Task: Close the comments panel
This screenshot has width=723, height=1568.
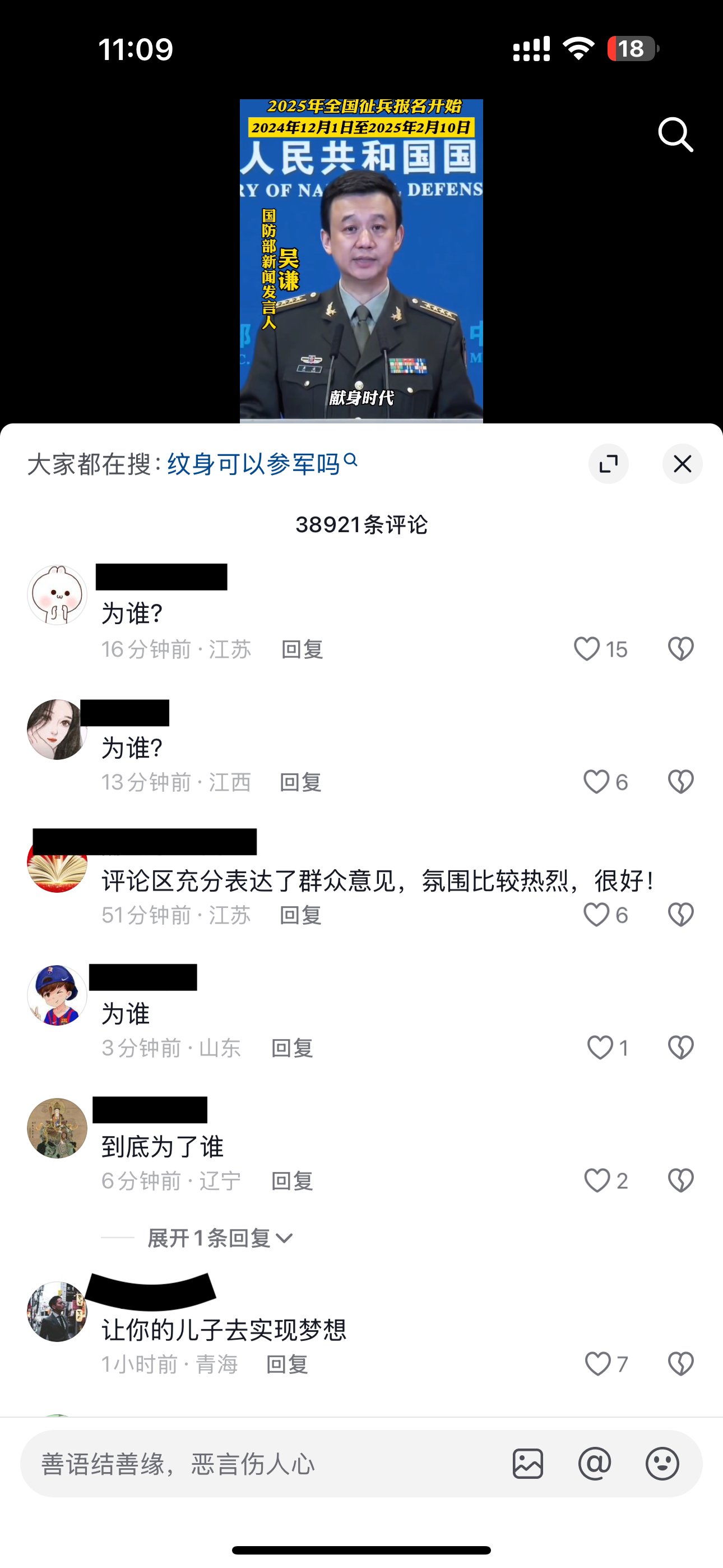Action: (x=682, y=464)
